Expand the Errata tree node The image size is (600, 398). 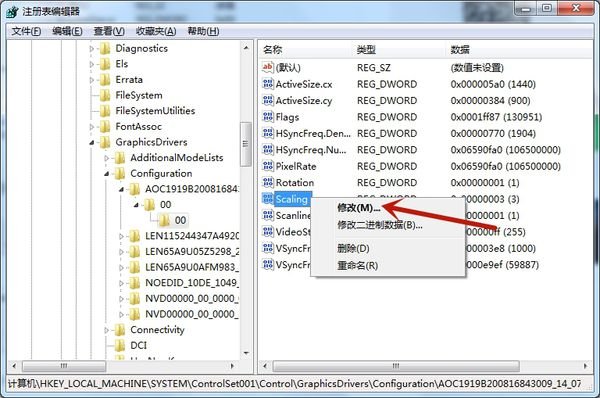tap(91, 80)
